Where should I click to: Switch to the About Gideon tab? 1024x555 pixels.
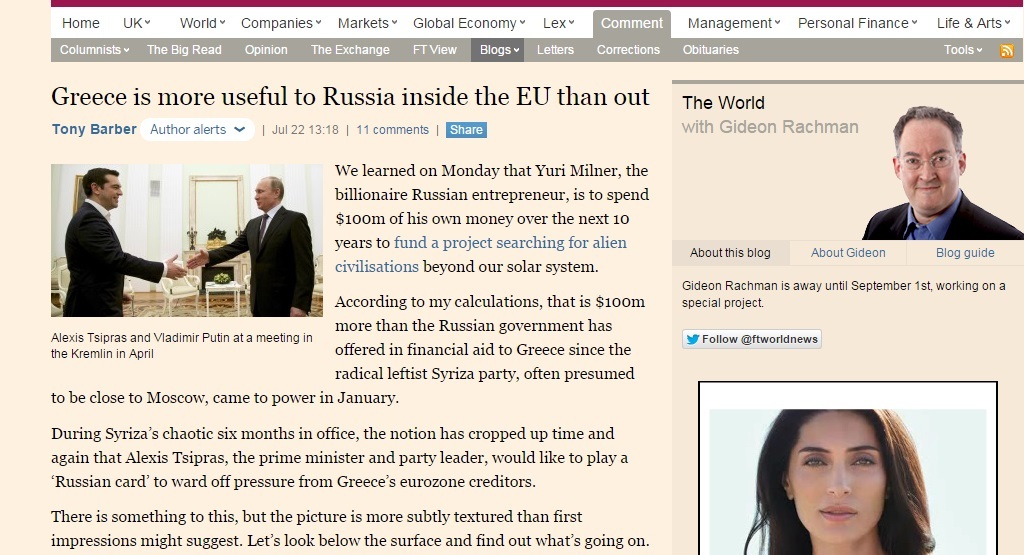click(848, 253)
